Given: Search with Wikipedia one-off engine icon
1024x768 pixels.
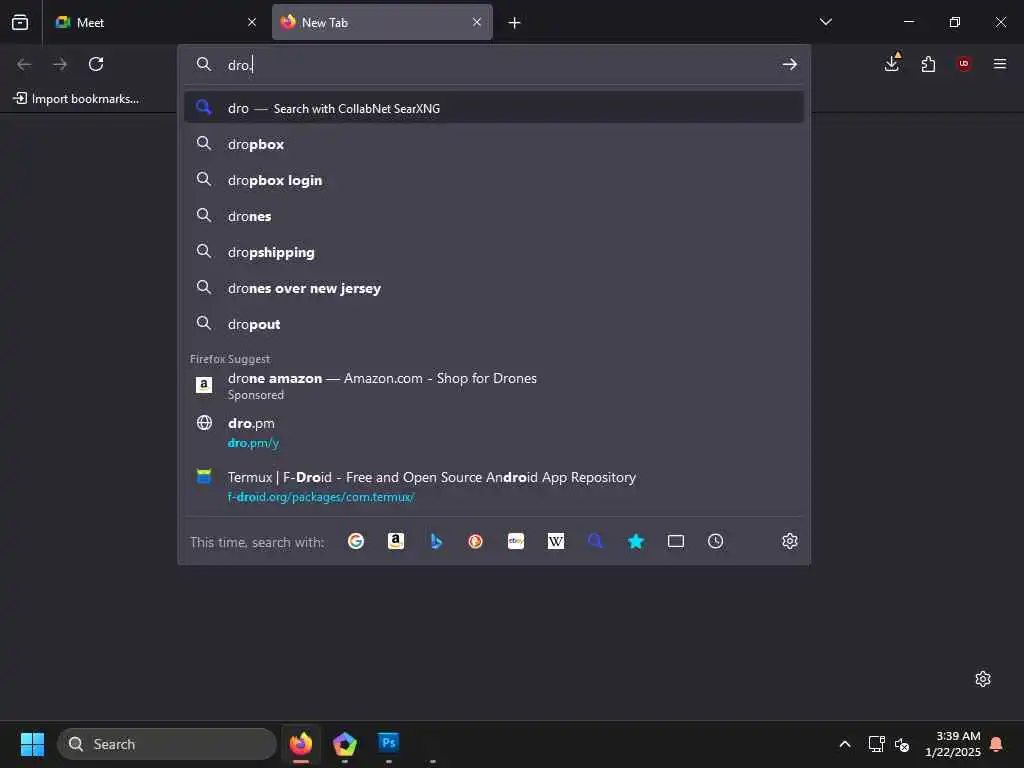Looking at the screenshot, I should [x=556, y=541].
